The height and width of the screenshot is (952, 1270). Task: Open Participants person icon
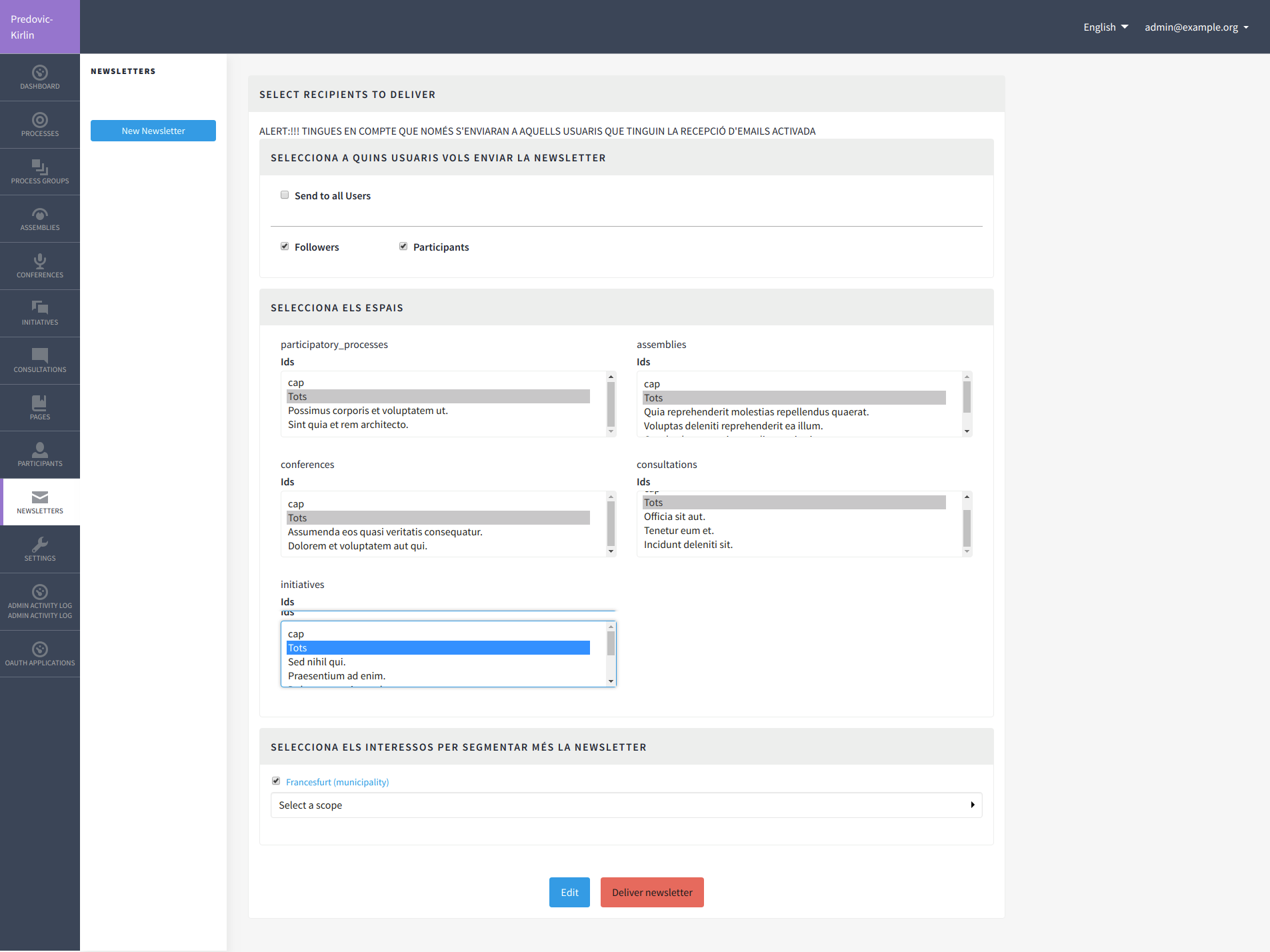pos(40,450)
